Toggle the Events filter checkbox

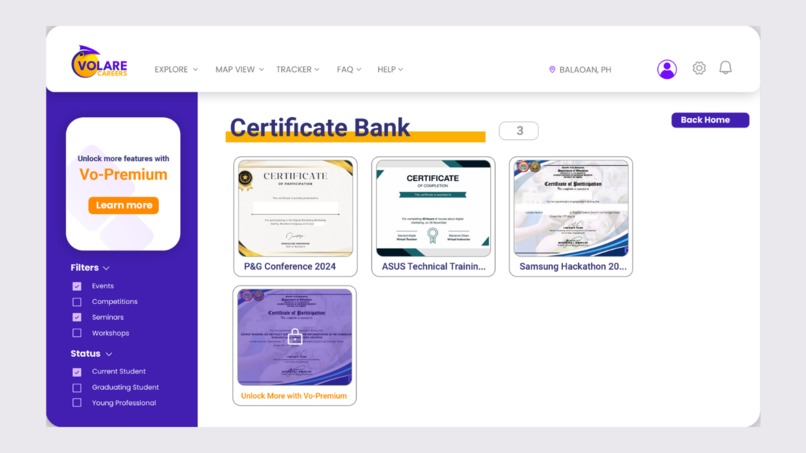tap(77, 286)
